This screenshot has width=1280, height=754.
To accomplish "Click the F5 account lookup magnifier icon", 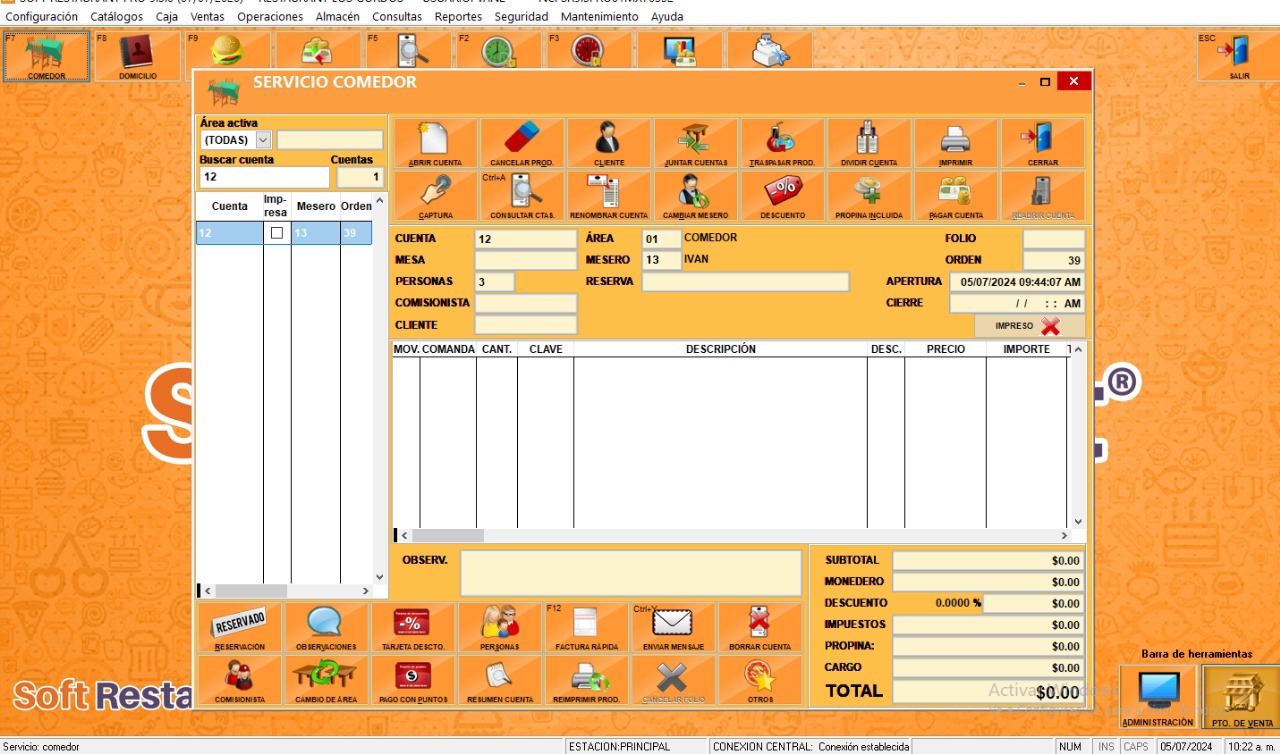I will click(408, 51).
